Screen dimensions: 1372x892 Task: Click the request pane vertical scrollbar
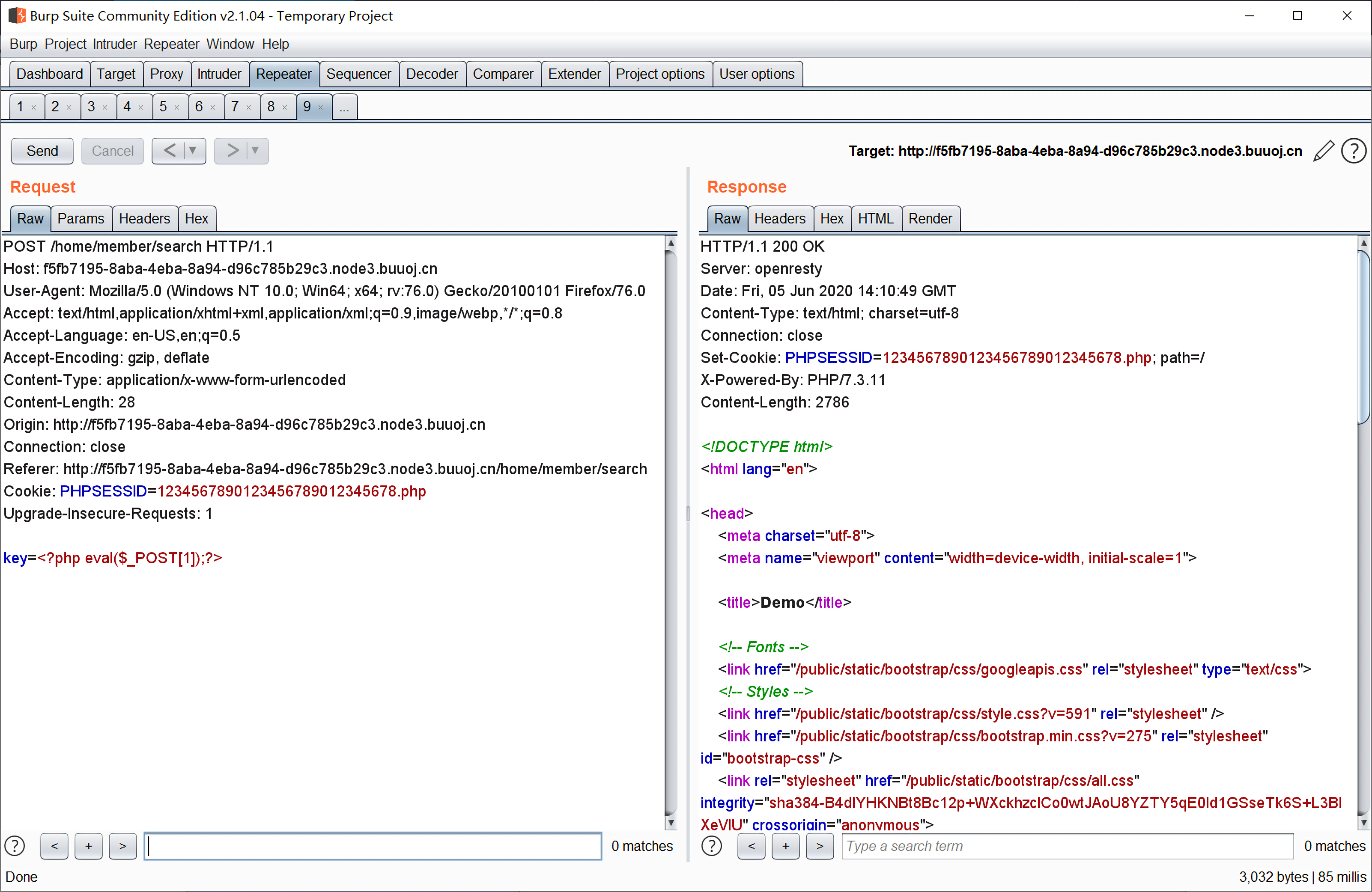coord(671,532)
